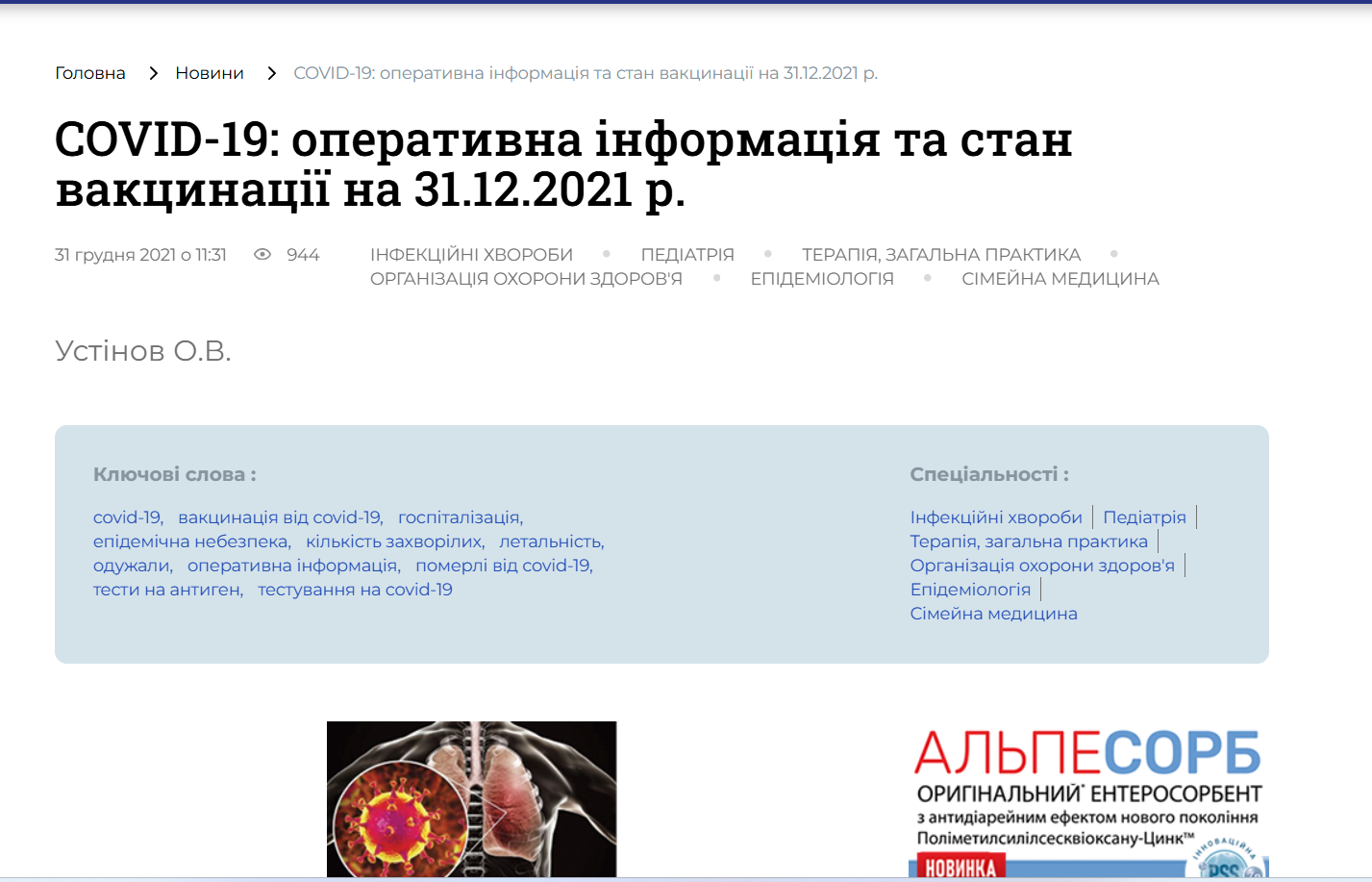Click chevron arrow after Головна breadcrumb

[153, 73]
